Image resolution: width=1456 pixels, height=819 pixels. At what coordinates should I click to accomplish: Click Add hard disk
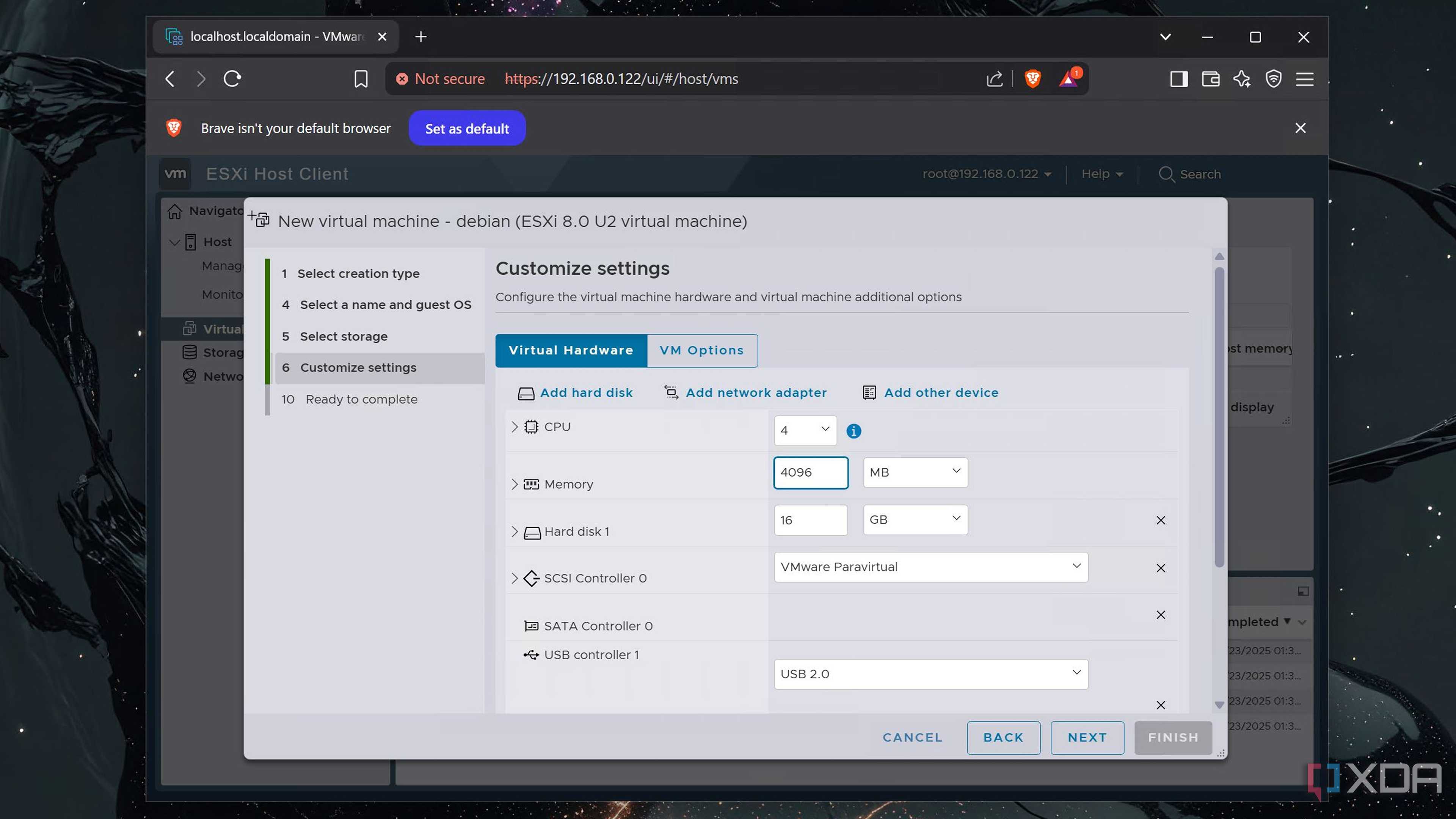(576, 393)
